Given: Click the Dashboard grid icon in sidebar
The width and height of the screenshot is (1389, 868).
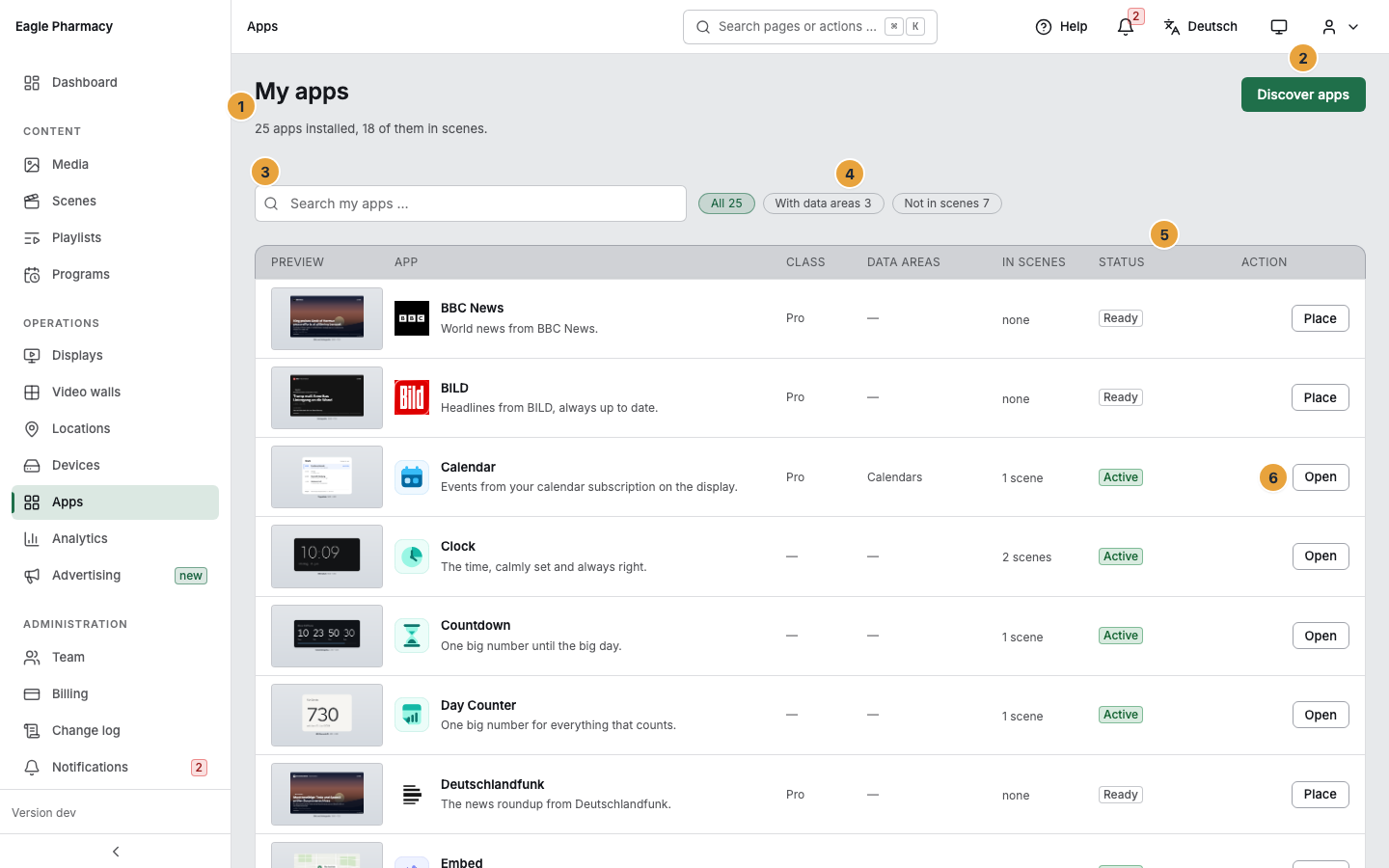Looking at the screenshot, I should click(x=32, y=83).
